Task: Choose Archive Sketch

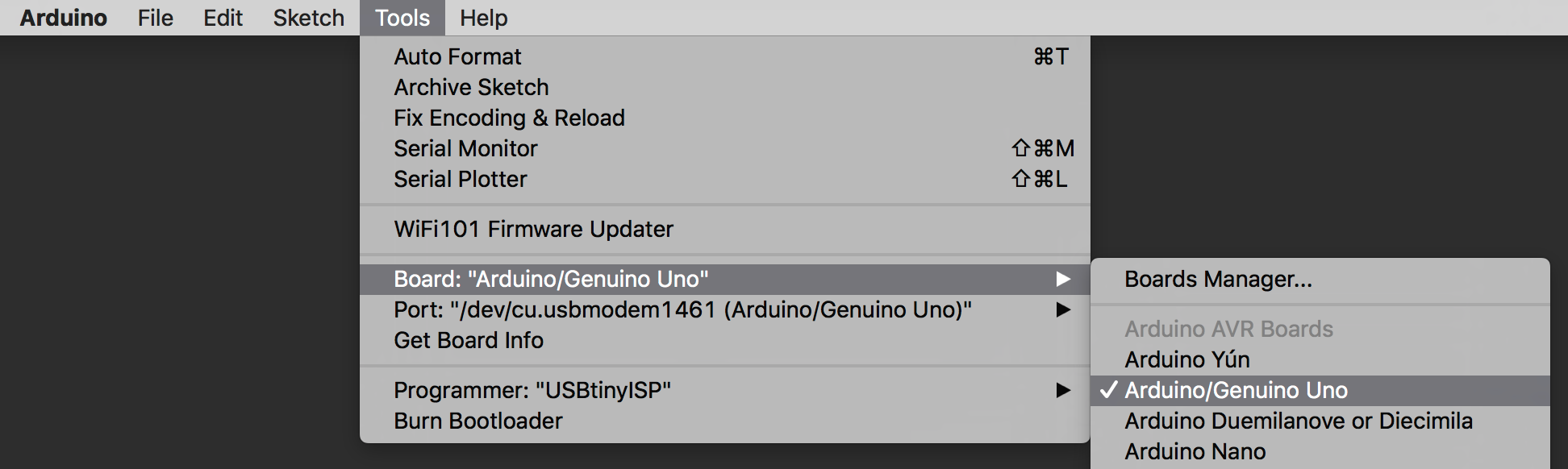Action: click(471, 87)
